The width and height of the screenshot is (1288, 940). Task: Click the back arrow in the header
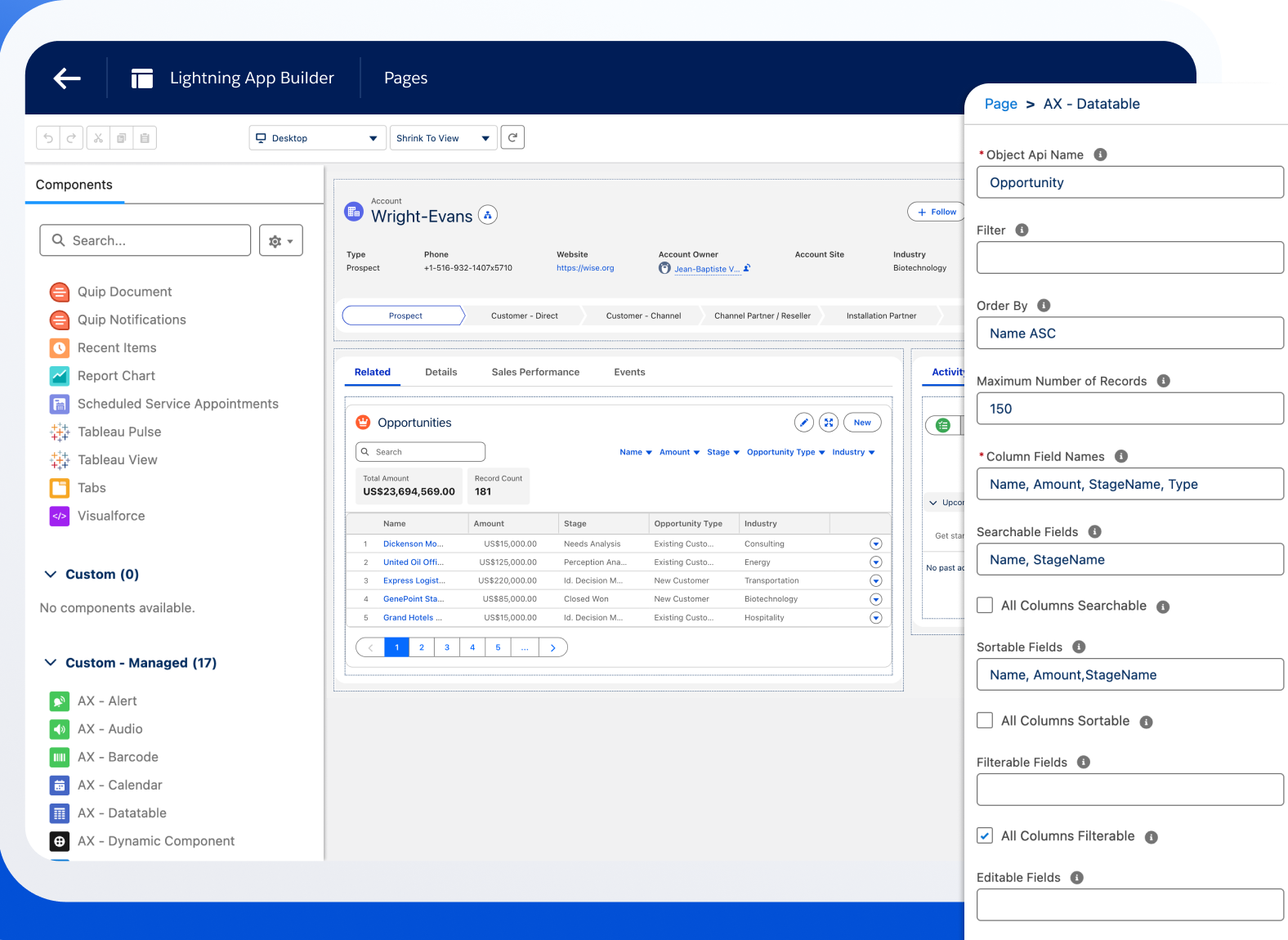pos(67,78)
